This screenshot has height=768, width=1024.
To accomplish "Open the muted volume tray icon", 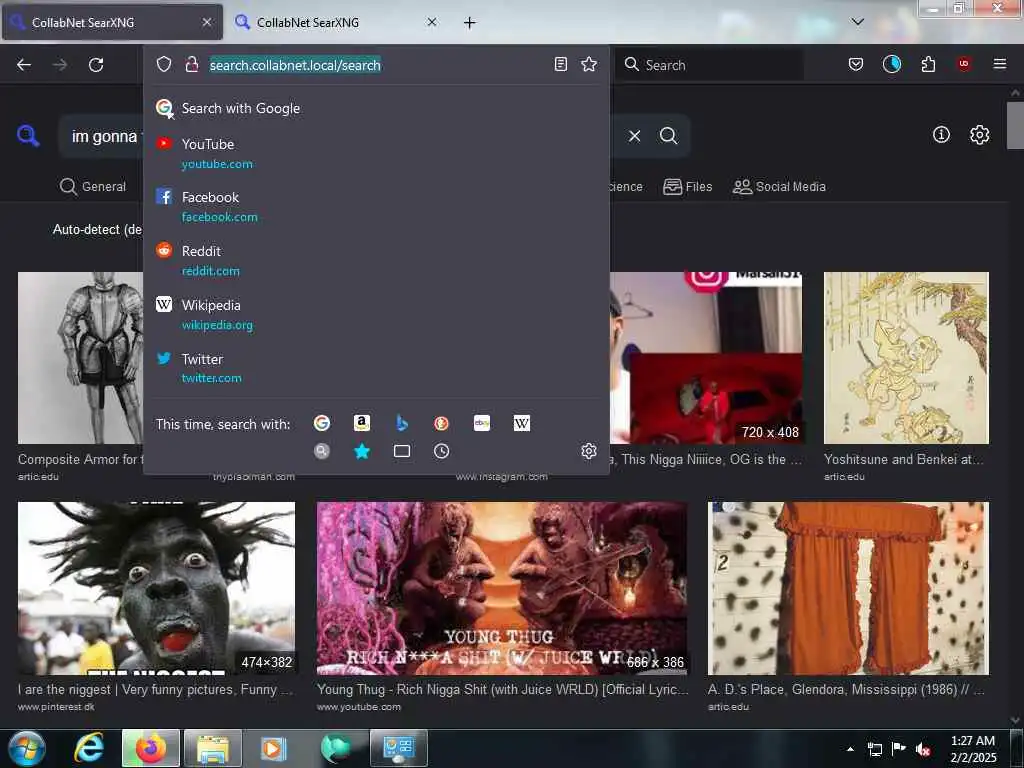I will point(923,750).
